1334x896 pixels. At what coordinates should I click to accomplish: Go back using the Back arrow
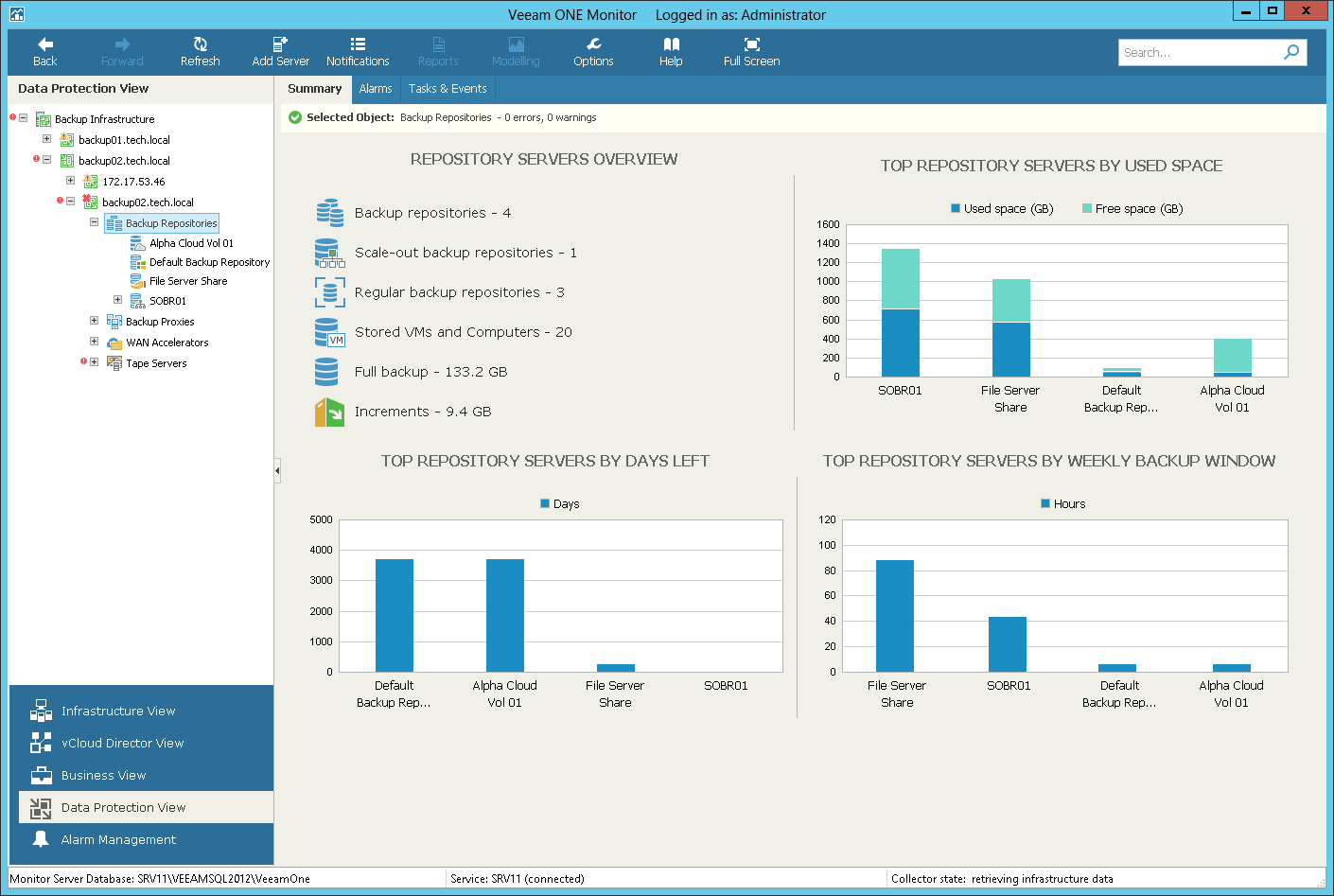[44, 52]
